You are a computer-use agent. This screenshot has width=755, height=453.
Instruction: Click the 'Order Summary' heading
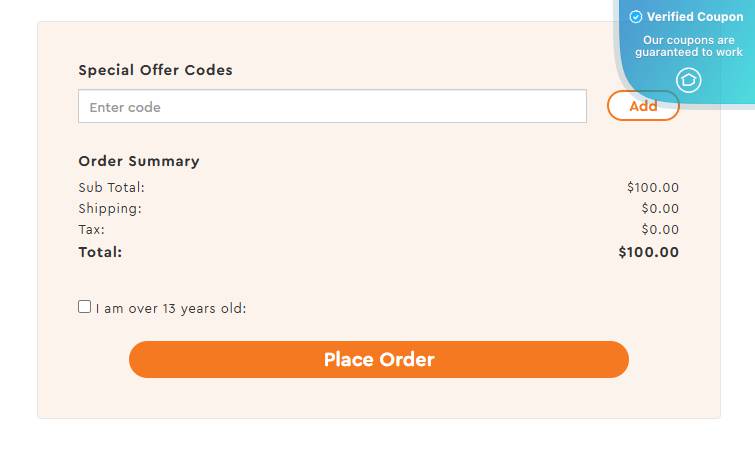[139, 161]
